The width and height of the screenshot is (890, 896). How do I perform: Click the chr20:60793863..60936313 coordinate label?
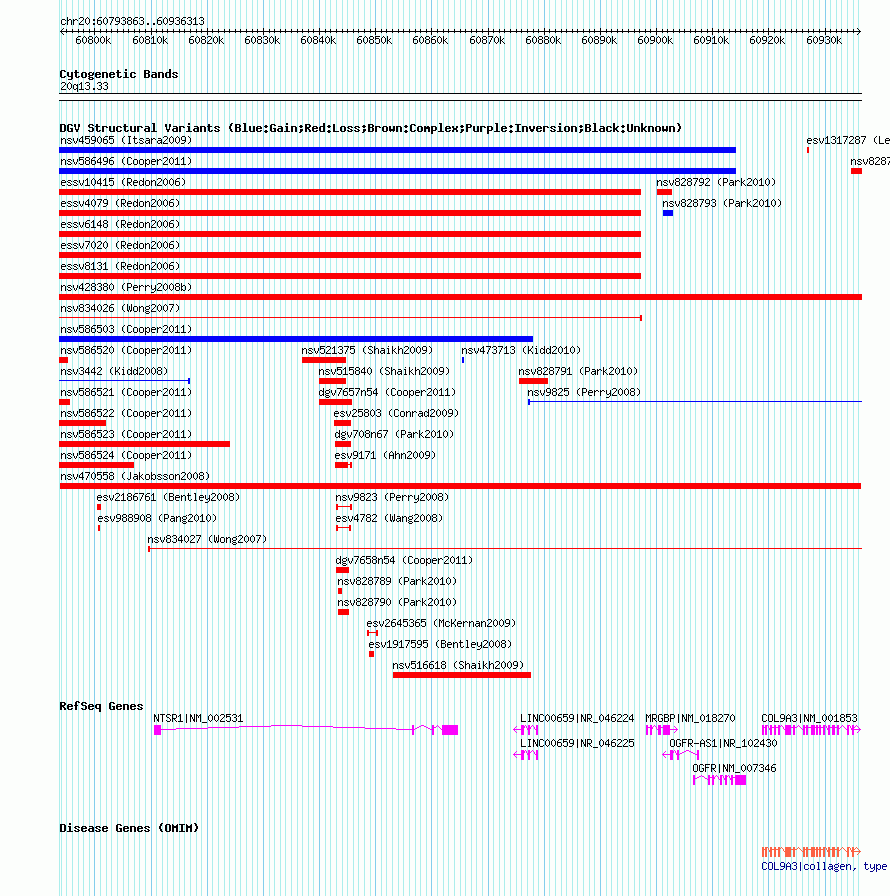tap(133, 22)
